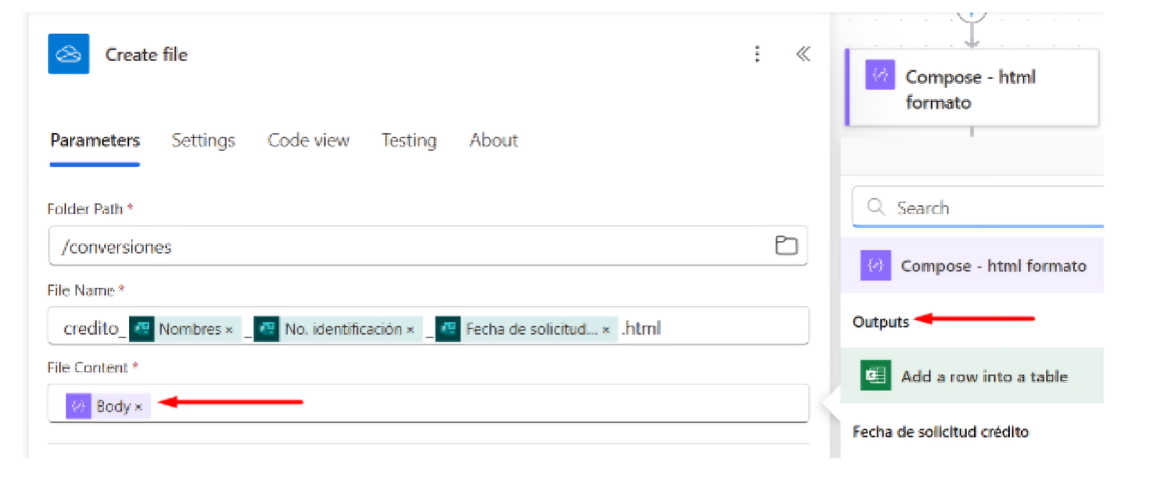Screen dimensions: 1157x485
Task: Collapse Compose - html formato group header
Action: coord(973,266)
